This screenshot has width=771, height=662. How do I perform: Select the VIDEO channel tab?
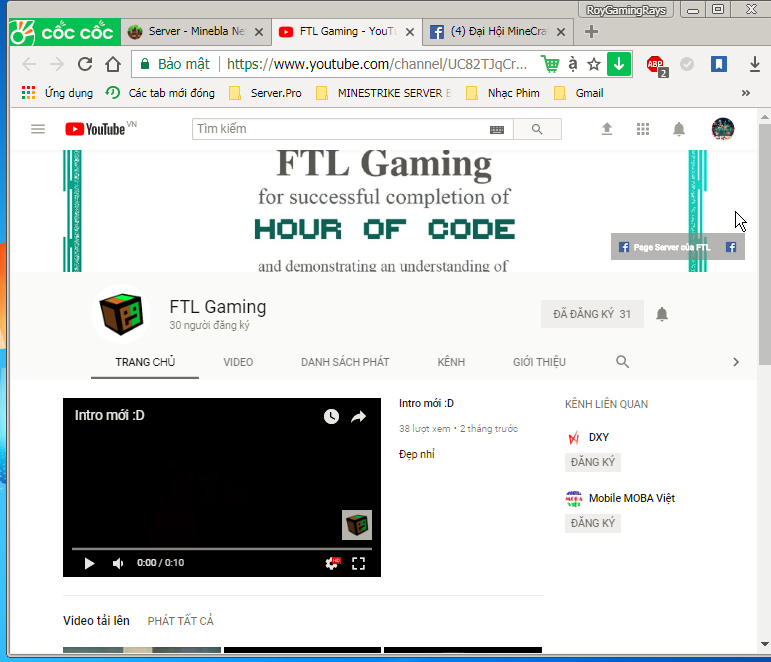(x=238, y=362)
